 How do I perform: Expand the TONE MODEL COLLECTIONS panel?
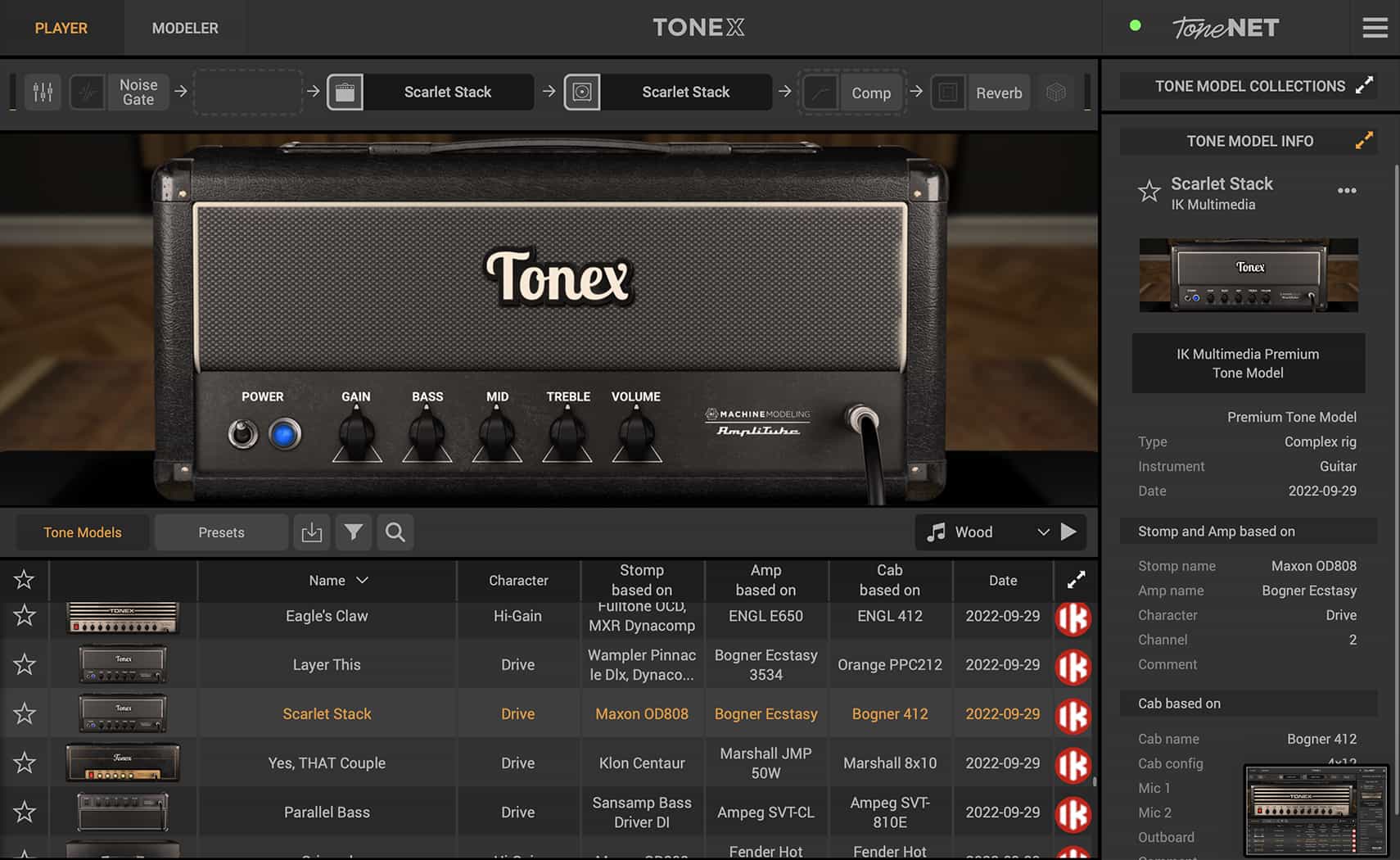coord(1364,85)
